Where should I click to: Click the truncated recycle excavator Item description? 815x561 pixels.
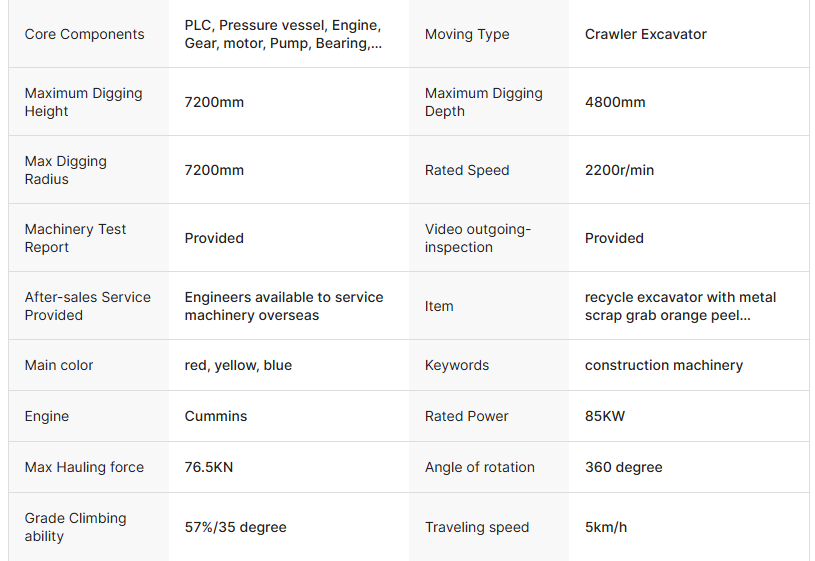coord(680,306)
